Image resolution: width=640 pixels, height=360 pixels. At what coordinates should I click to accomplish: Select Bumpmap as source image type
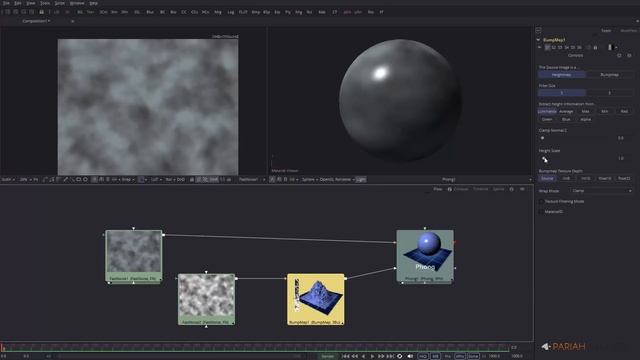point(609,75)
